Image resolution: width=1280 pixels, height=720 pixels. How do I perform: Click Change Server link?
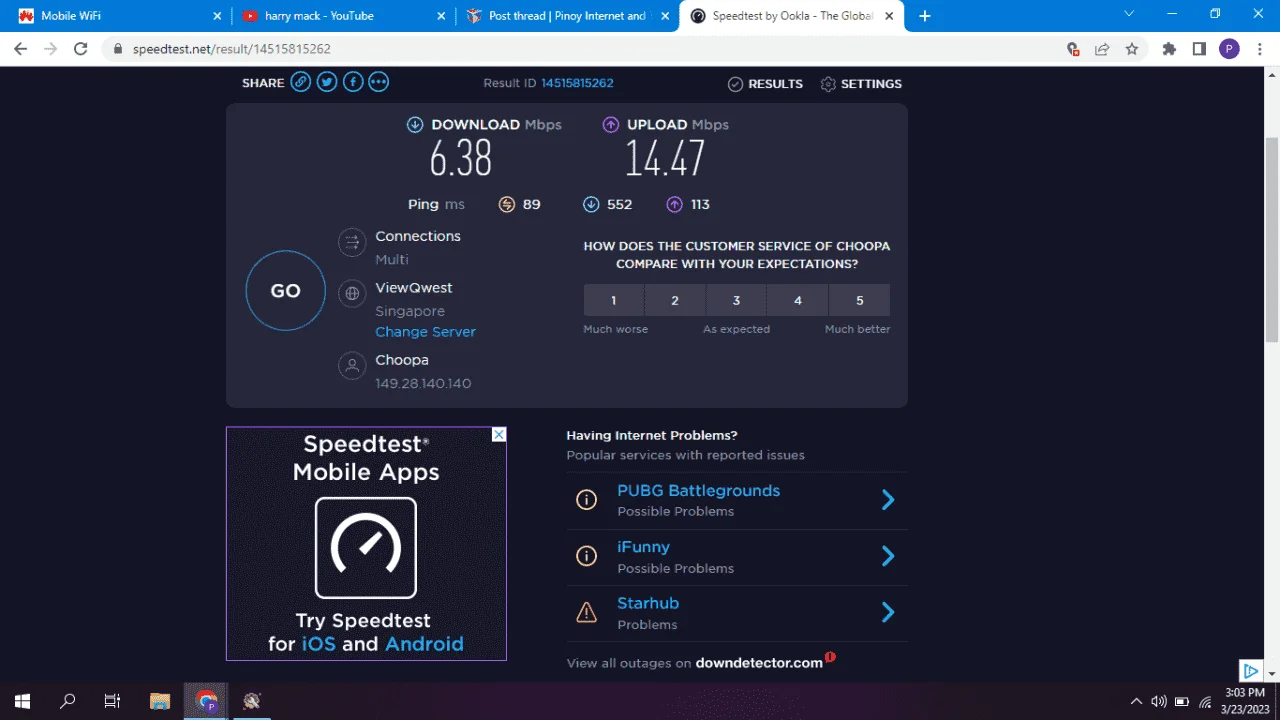click(425, 332)
